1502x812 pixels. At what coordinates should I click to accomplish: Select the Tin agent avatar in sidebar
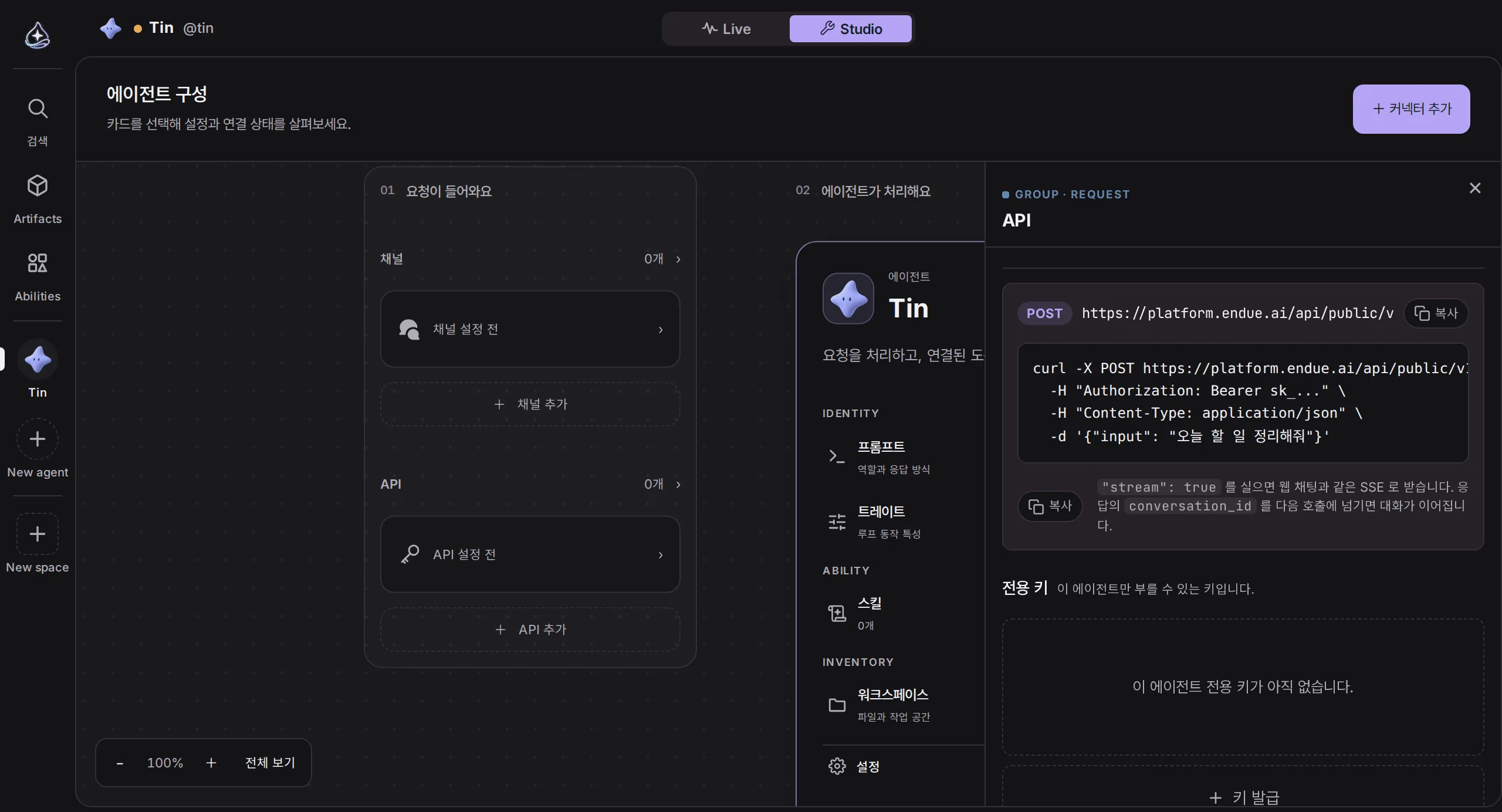tap(38, 360)
